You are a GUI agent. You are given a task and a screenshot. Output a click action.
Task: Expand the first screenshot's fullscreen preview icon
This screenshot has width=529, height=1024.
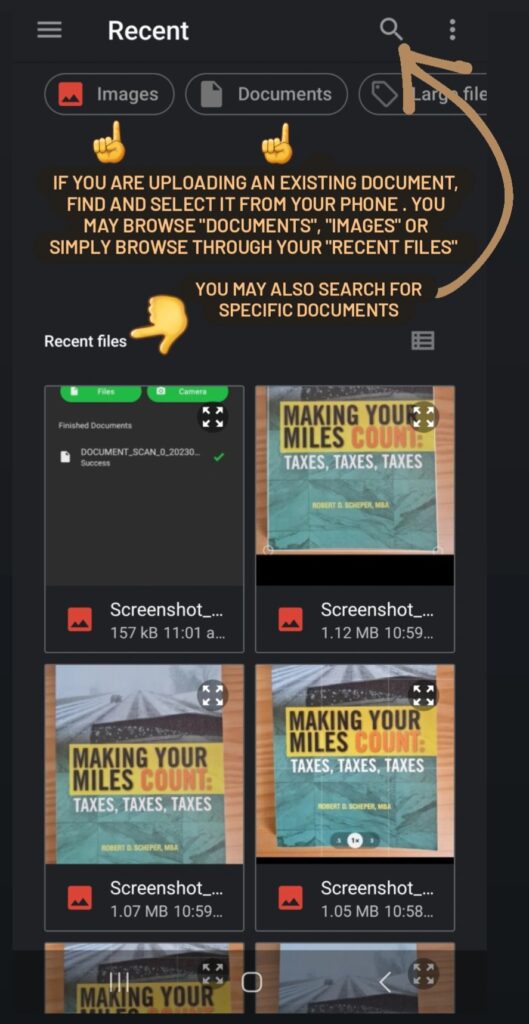point(213,417)
